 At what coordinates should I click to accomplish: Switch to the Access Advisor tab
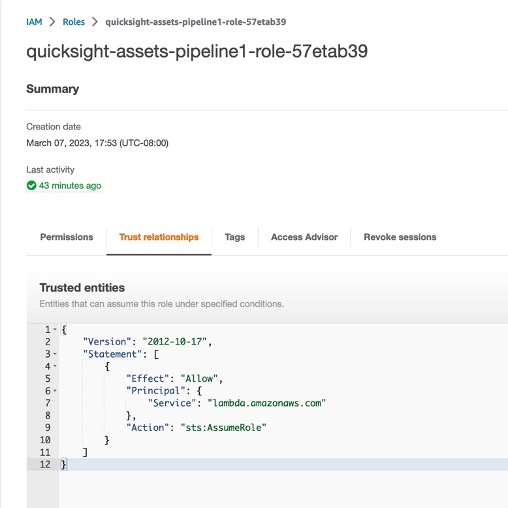(304, 237)
